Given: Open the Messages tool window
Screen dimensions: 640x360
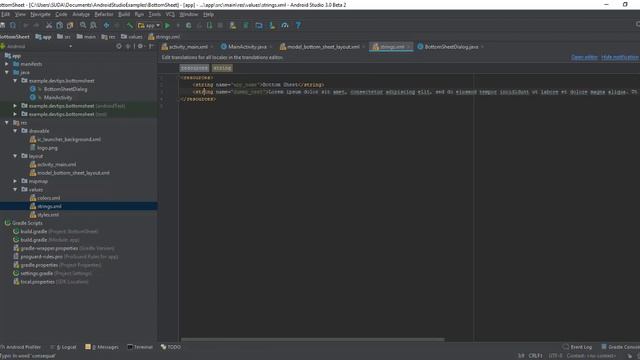Looking at the screenshot, I should point(102,347).
